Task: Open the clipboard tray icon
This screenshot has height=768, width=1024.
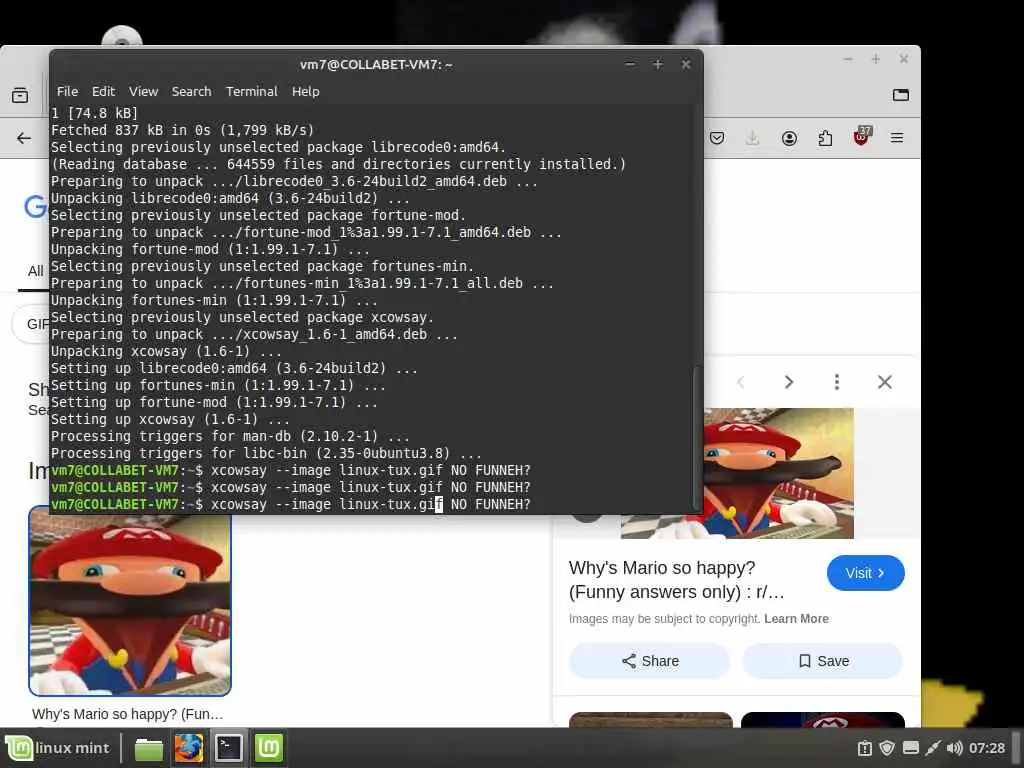Action: 865,748
